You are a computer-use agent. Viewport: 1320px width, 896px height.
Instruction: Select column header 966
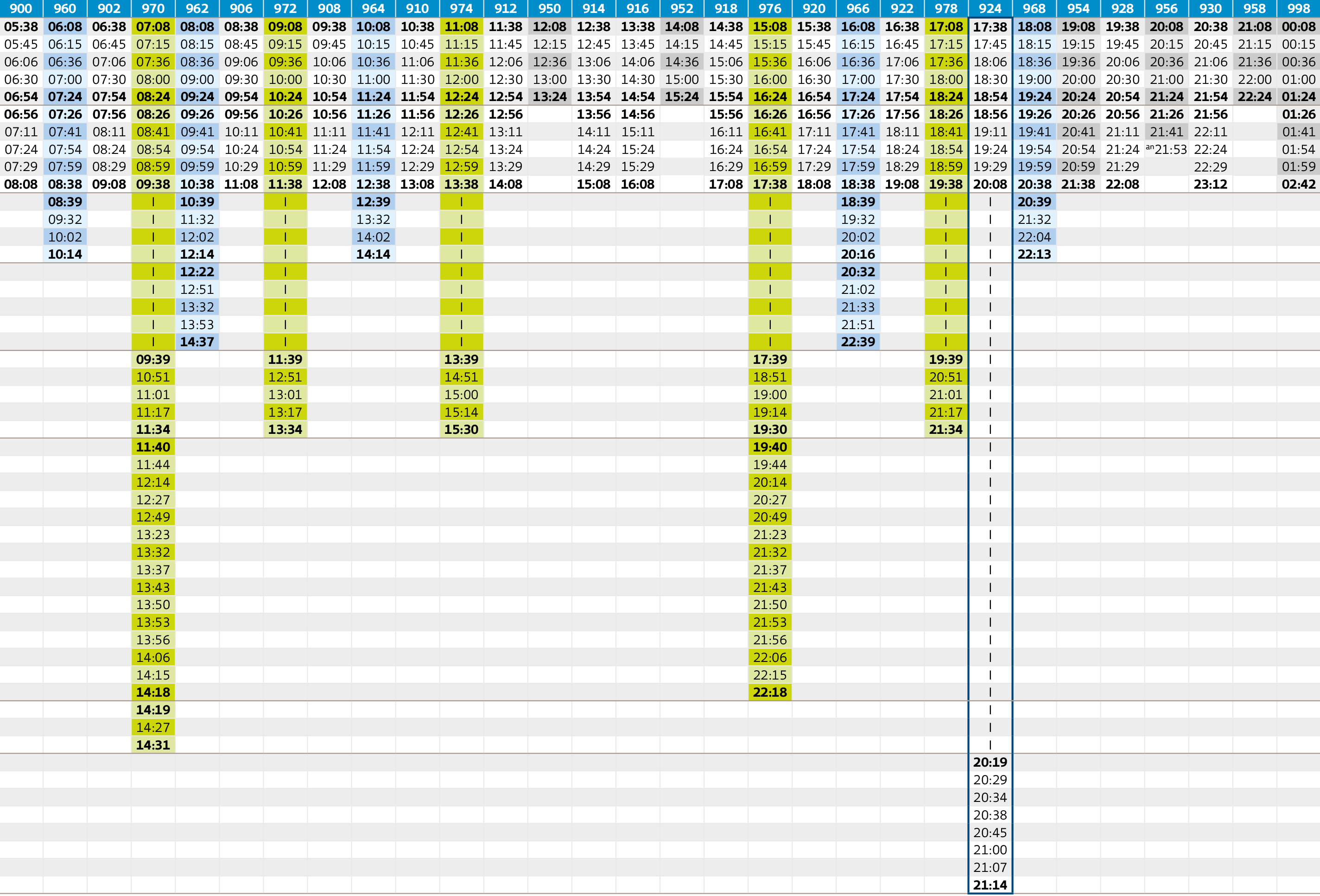(x=858, y=8)
